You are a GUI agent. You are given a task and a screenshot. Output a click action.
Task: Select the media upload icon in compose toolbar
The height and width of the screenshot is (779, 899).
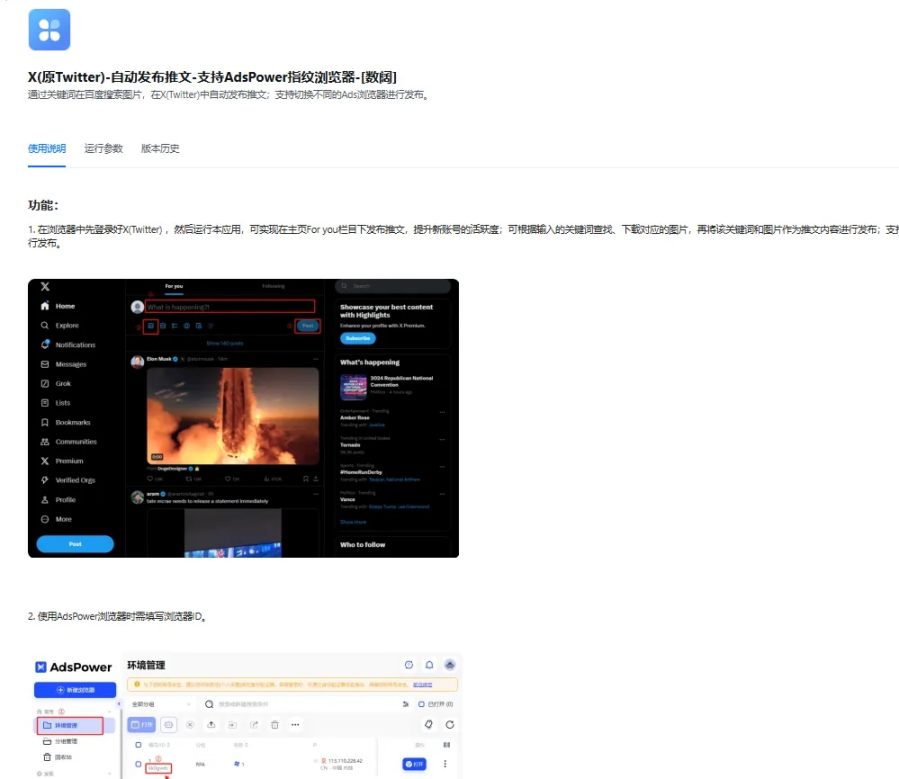153,325
